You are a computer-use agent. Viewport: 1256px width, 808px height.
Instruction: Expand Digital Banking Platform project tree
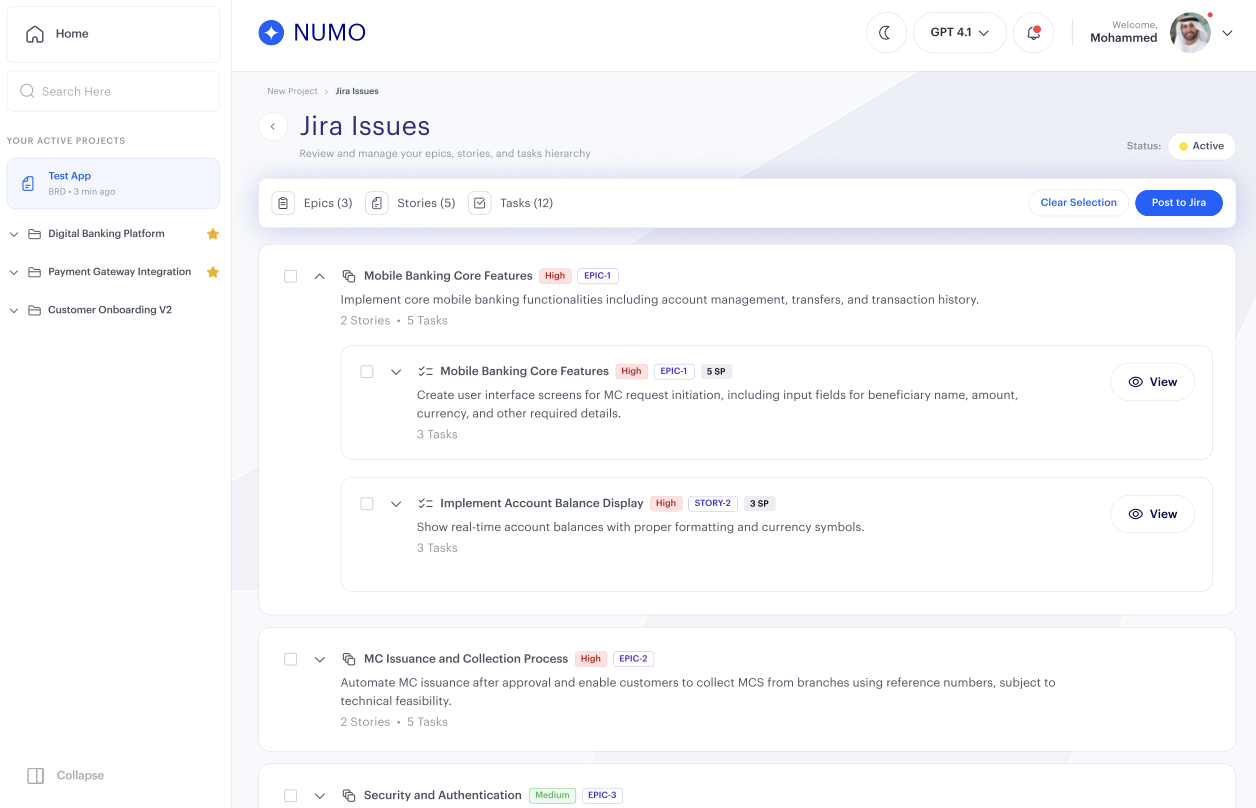[x=14, y=234]
